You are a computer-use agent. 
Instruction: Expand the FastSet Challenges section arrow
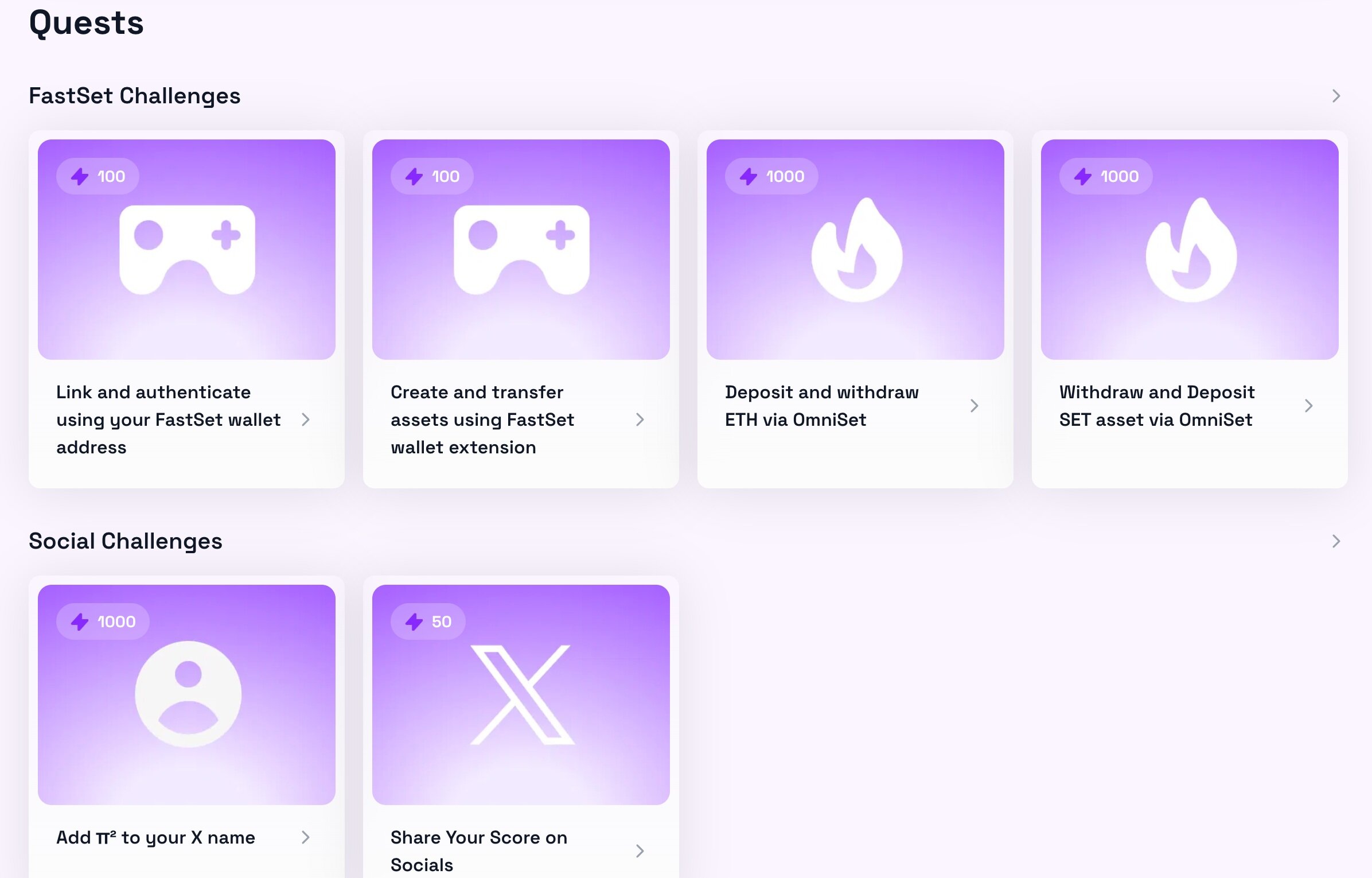tap(1336, 96)
